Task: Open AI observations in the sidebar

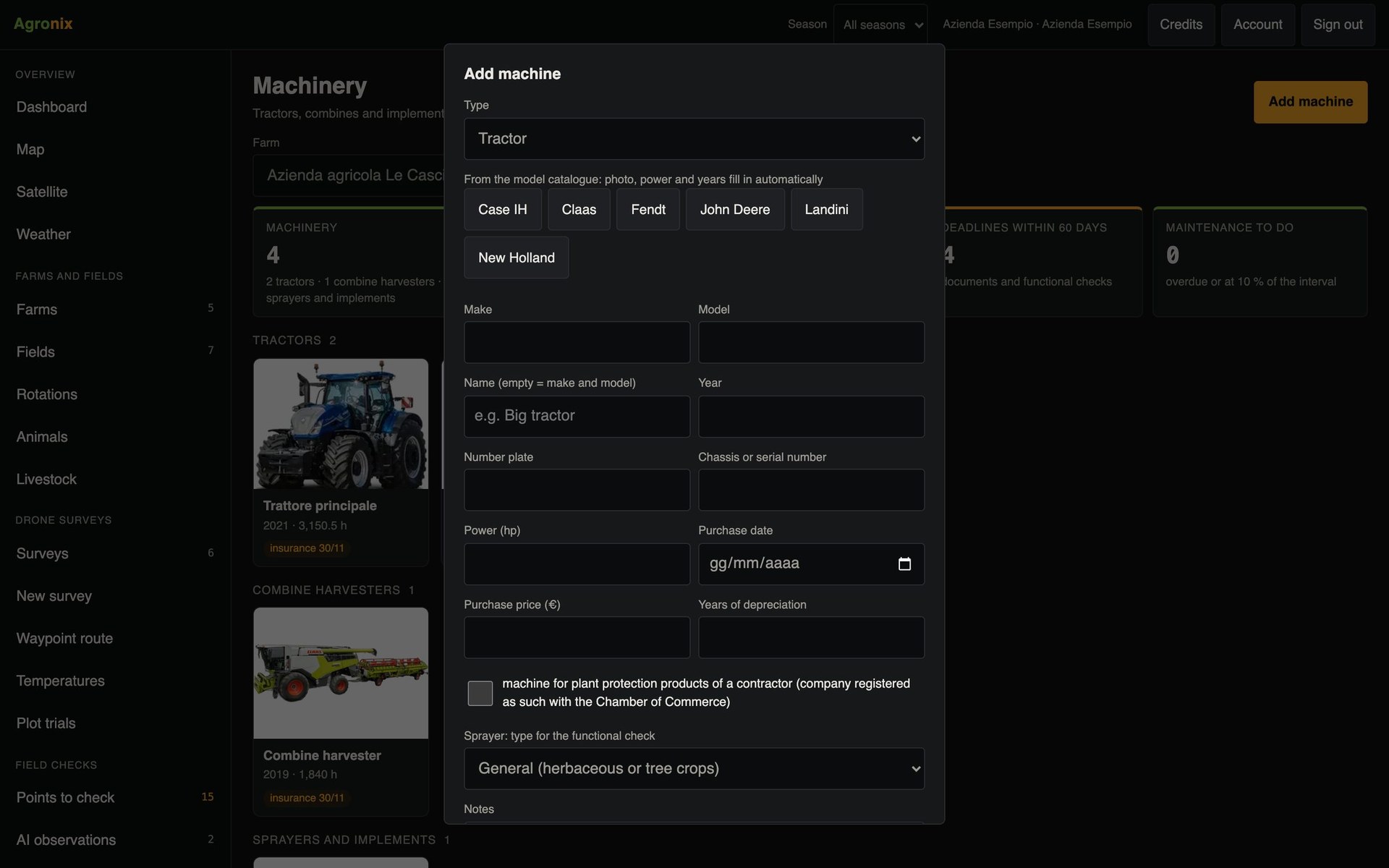Action: tap(67, 840)
